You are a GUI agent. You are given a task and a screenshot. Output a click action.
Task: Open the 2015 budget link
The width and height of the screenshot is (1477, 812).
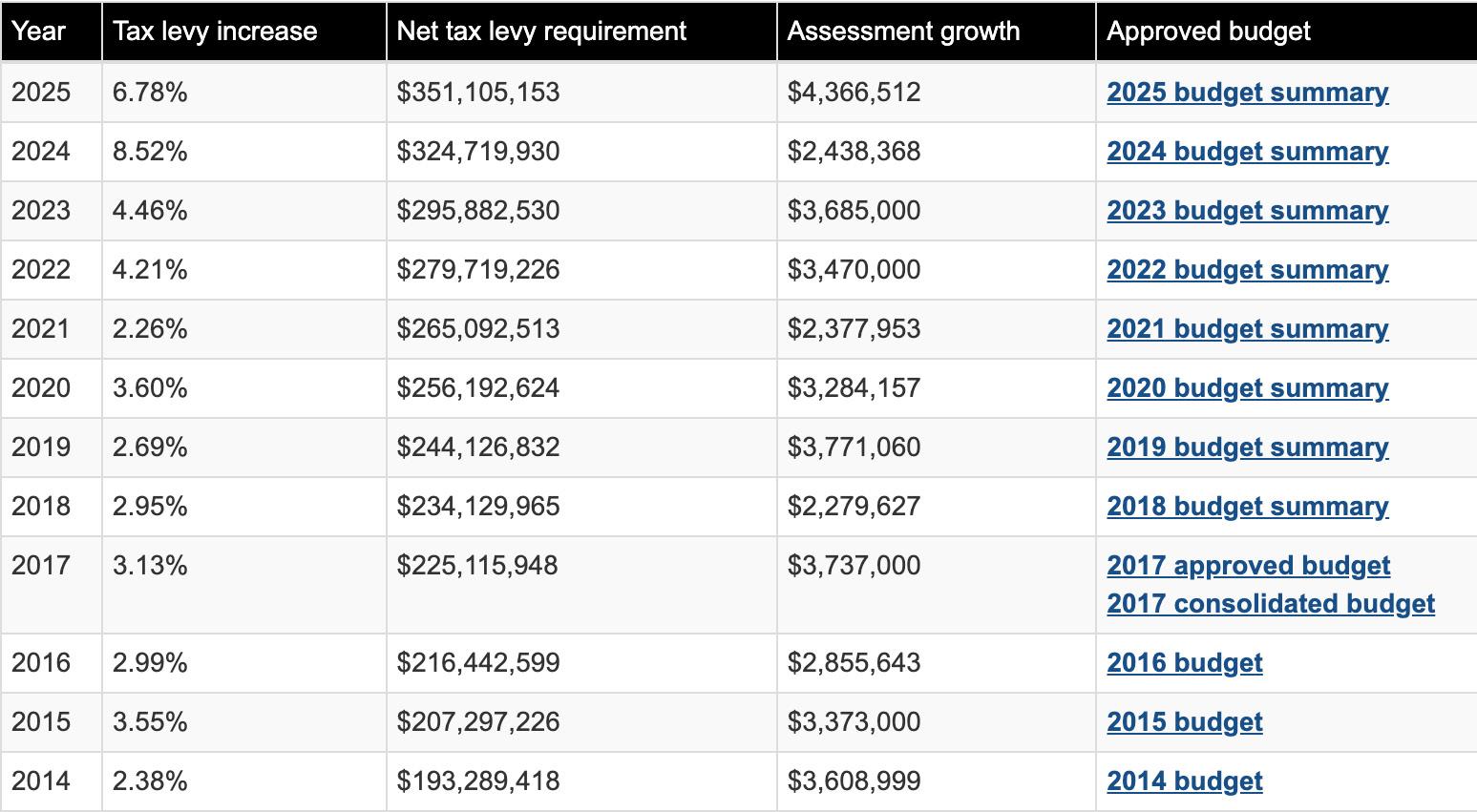tap(1184, 722)
